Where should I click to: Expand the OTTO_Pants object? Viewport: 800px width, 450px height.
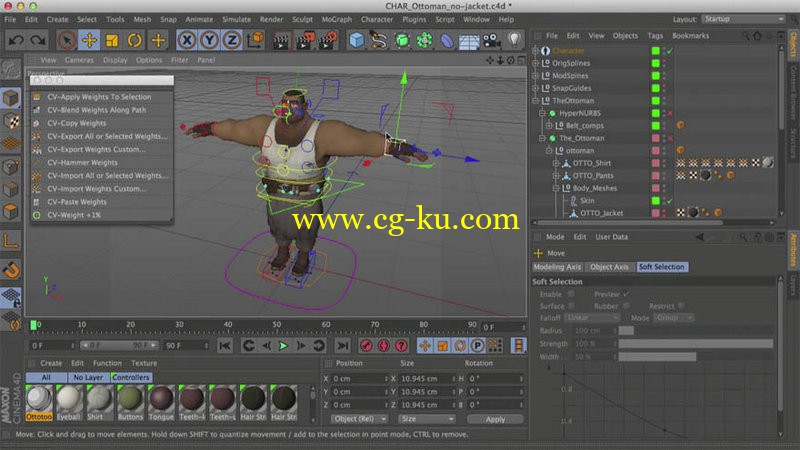(556, 176)
